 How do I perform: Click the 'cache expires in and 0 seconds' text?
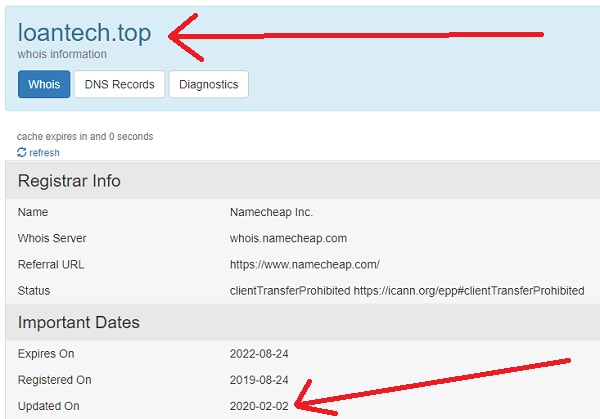(85, 136)
